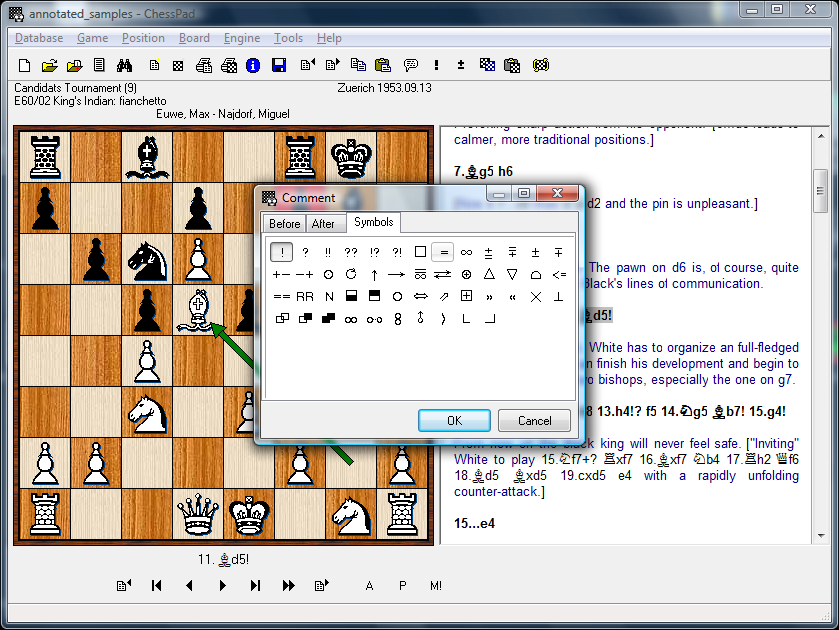Toggle the '!' good move symbol
Viewport: 839px width, 630px height.
(281, 252)
